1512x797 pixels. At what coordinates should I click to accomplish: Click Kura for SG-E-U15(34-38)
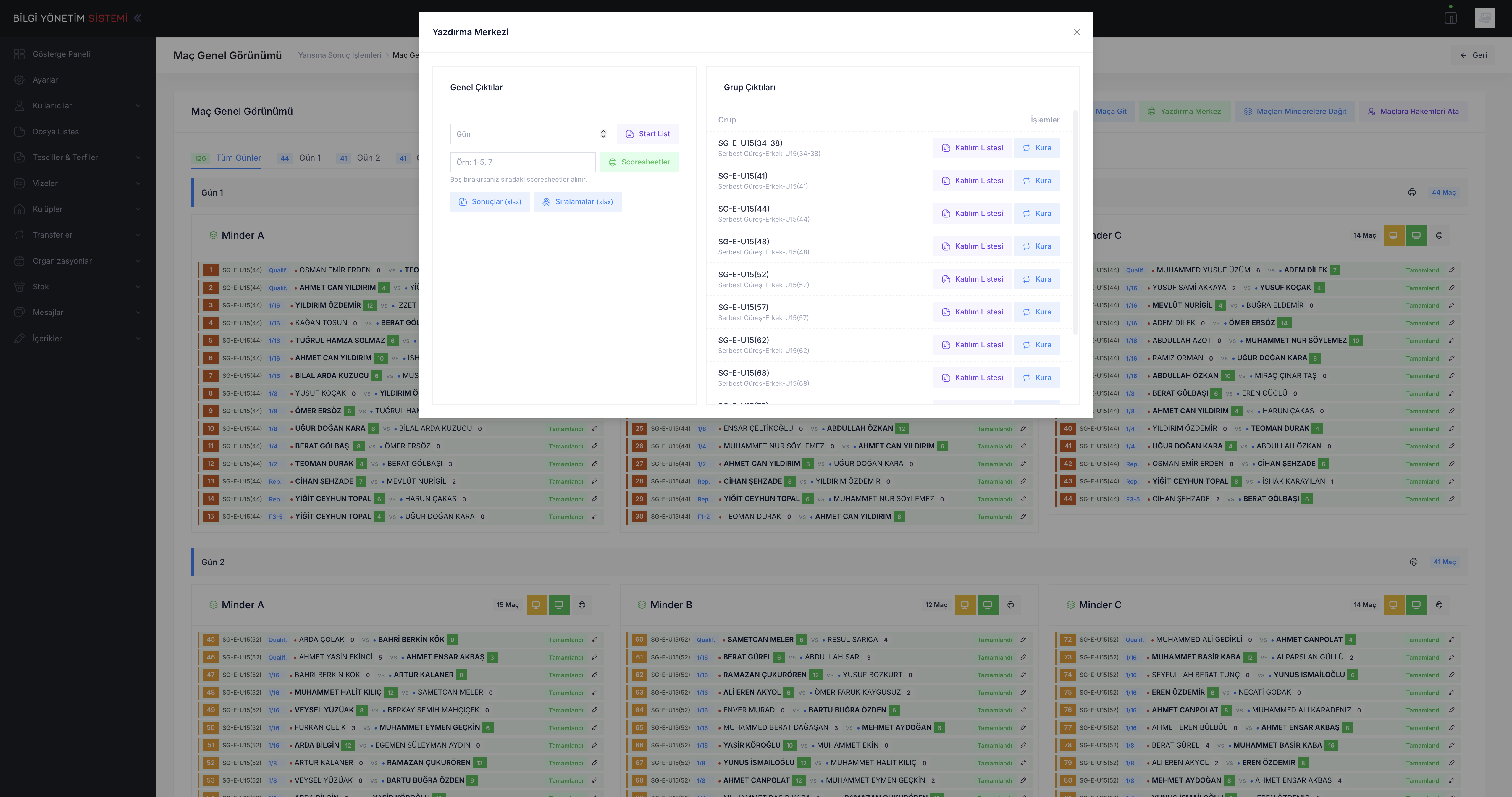tap(1037, 148)
